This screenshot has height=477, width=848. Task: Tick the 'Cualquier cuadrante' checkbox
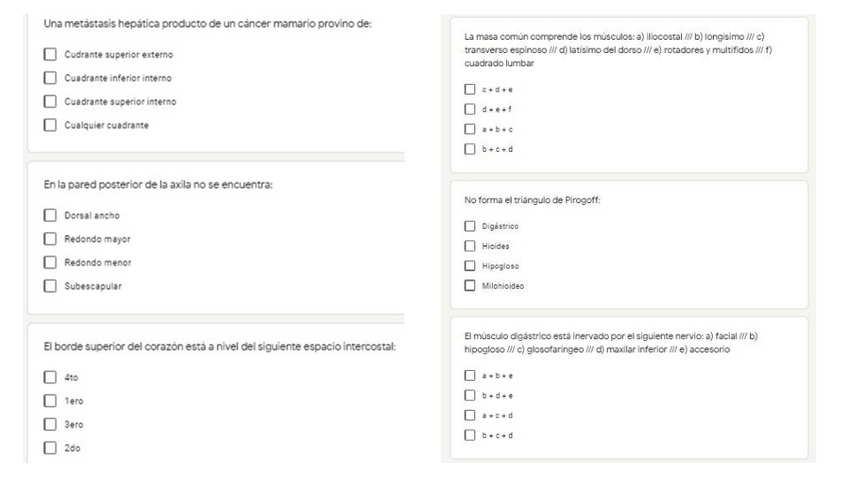pyautogui.click(x=50, y=125)
